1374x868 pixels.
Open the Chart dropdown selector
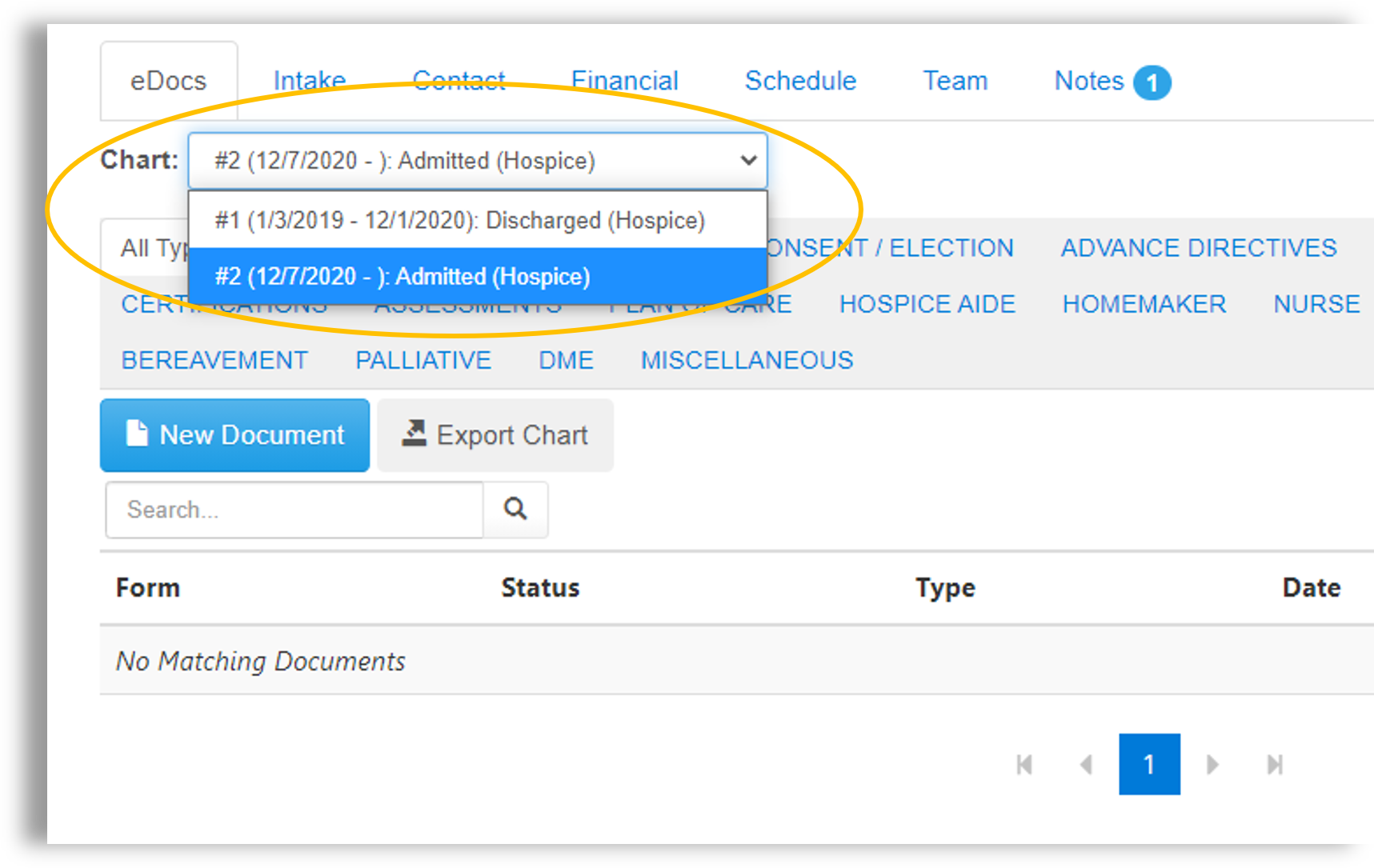[478, 161]
